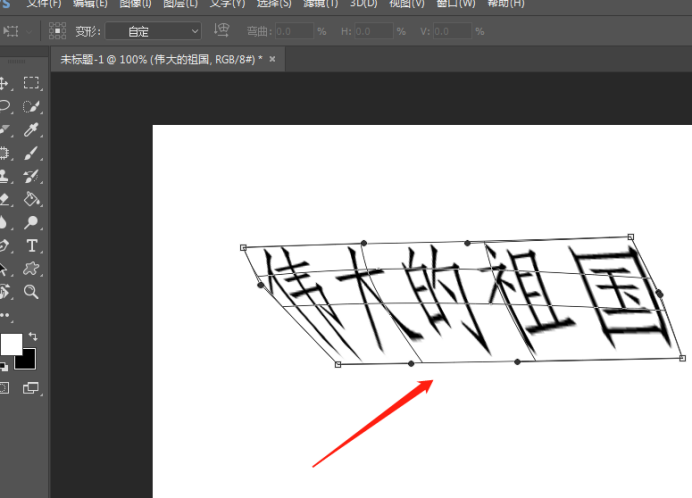Expand the tool preset picker arrow
The height and width of the screenshot is (498, 692).
29,32
